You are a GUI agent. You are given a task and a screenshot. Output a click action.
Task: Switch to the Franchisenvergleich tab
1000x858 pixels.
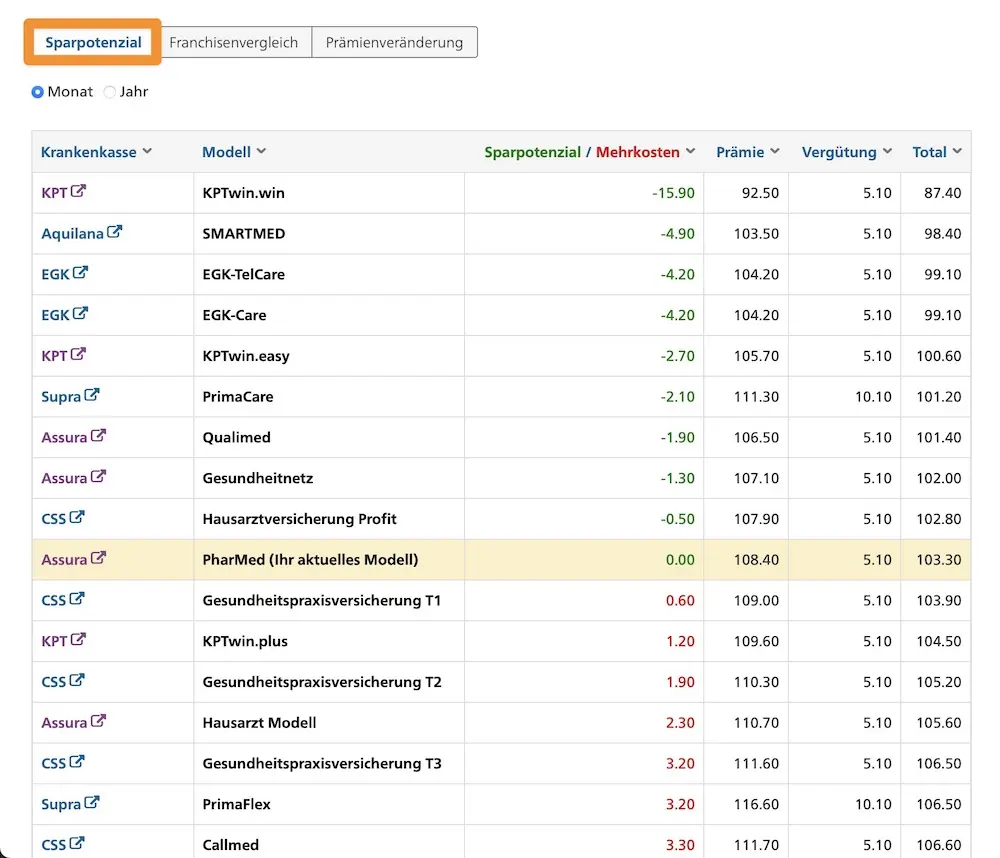[x=233, y=42]
